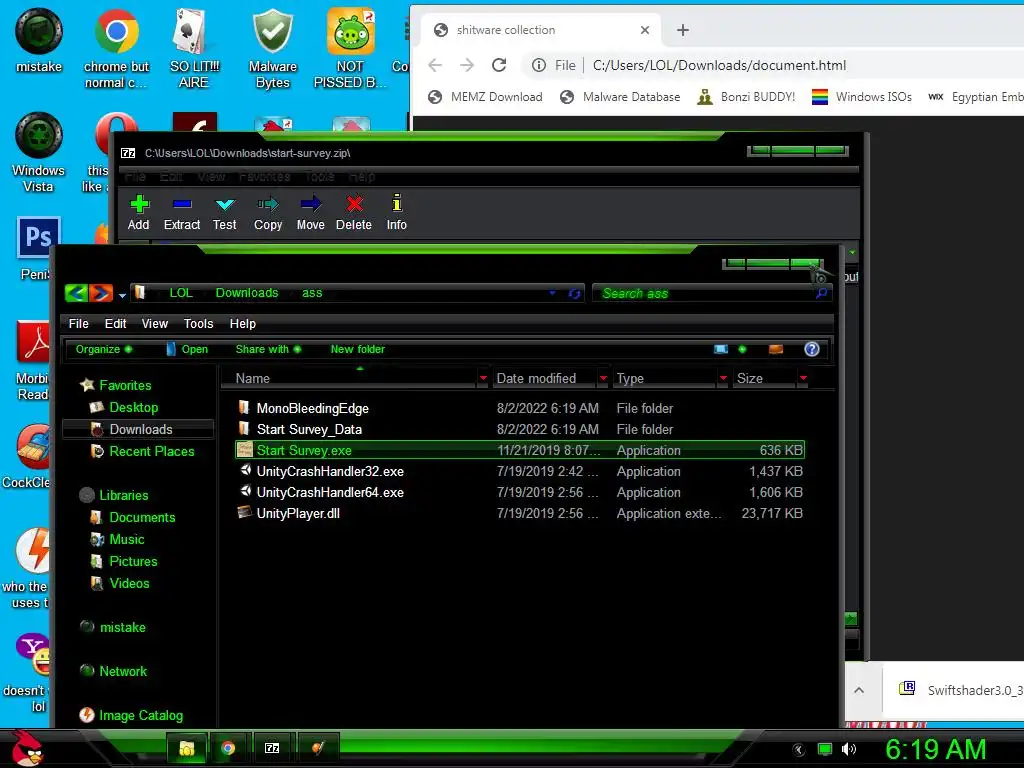Viewport: 1024px width, 768px height.
Task: Open Explorer help question mark icon
Action: pos(812,349)
